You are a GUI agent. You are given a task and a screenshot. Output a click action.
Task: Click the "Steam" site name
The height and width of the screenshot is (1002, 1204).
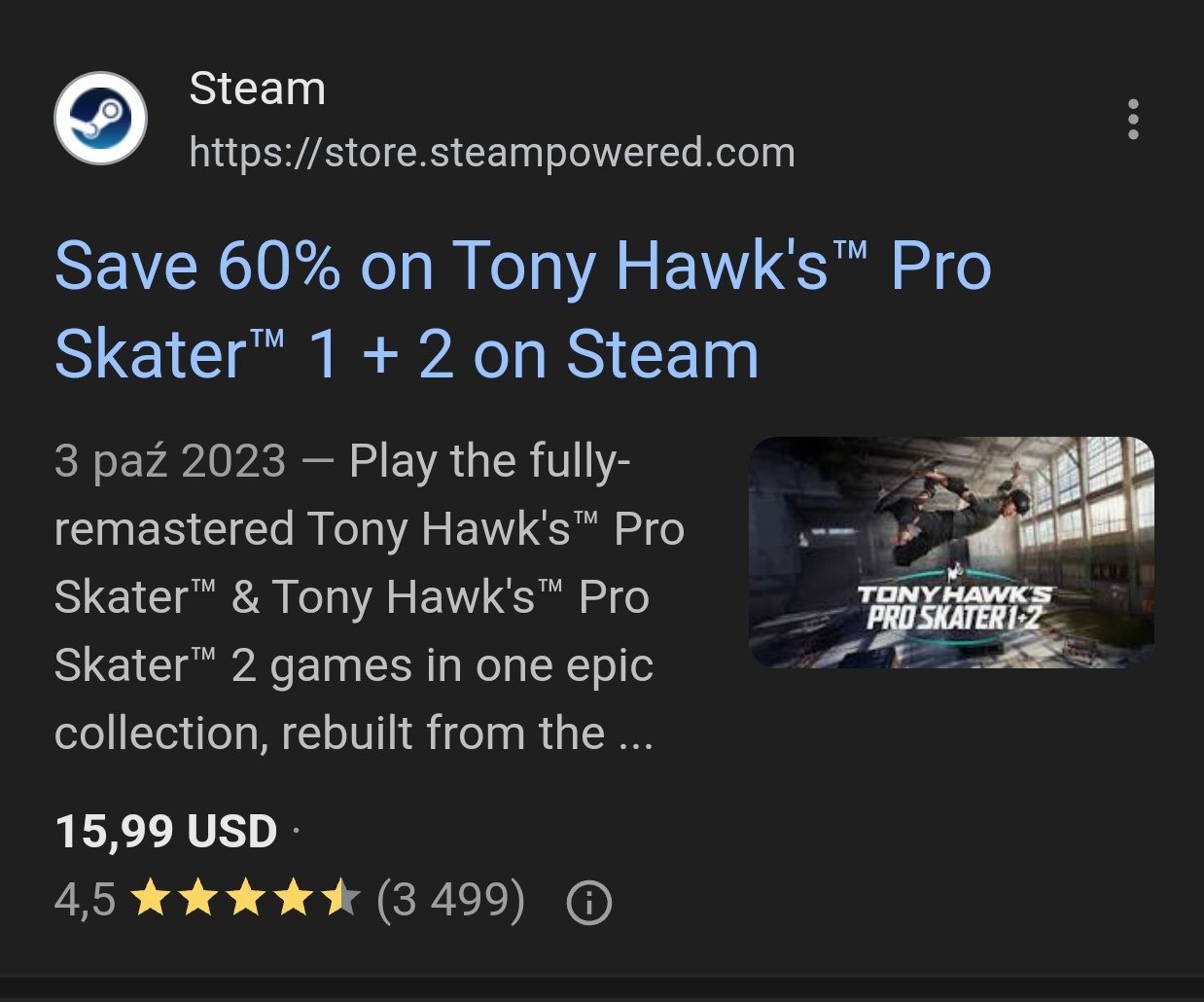pos(257,89)
